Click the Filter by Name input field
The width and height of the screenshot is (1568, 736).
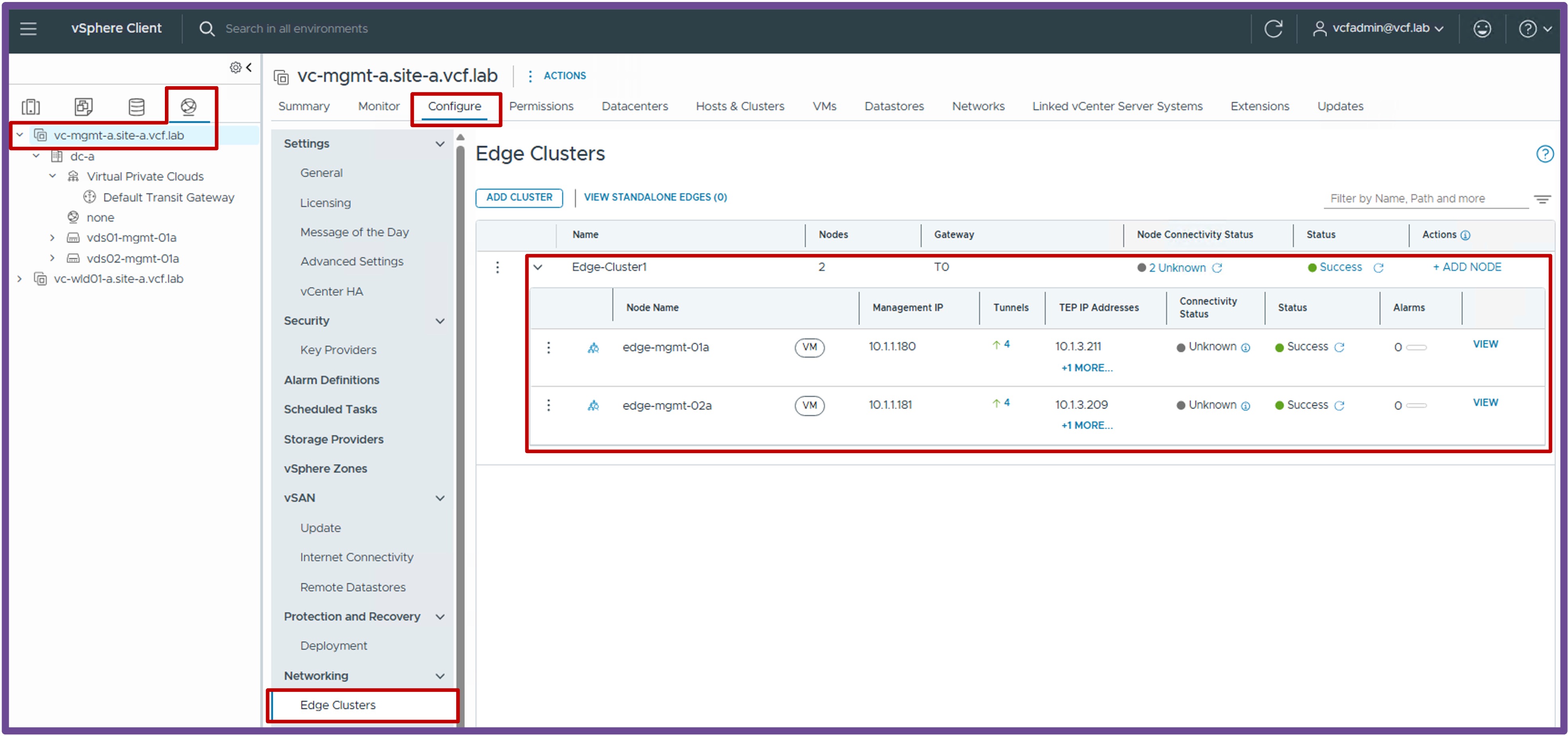click(1425, 198)
